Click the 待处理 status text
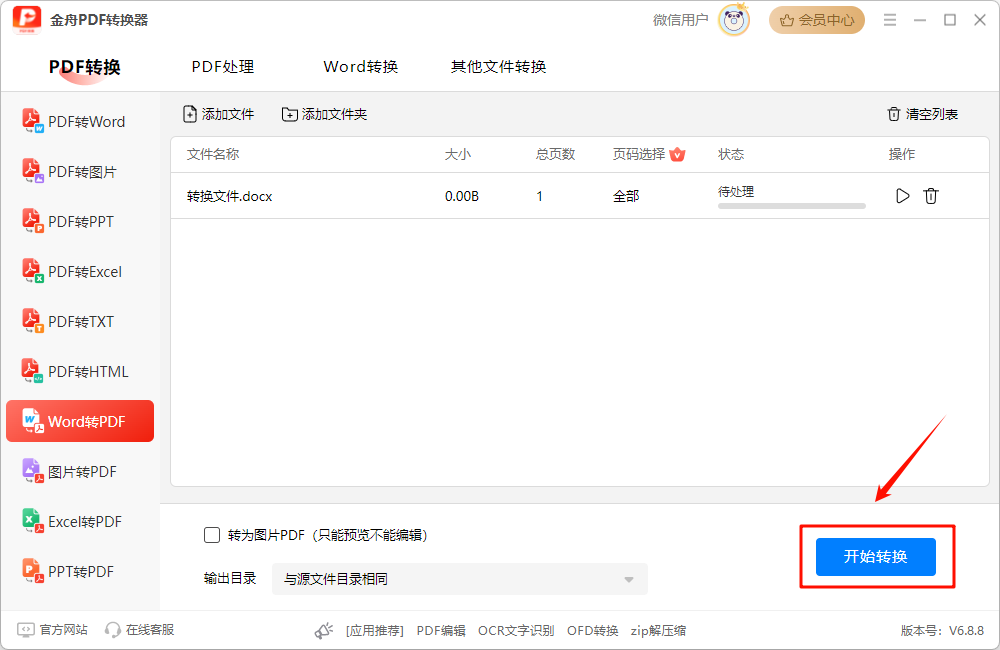The width and height of the screenshot is (1000, 650). click(736, 191)
